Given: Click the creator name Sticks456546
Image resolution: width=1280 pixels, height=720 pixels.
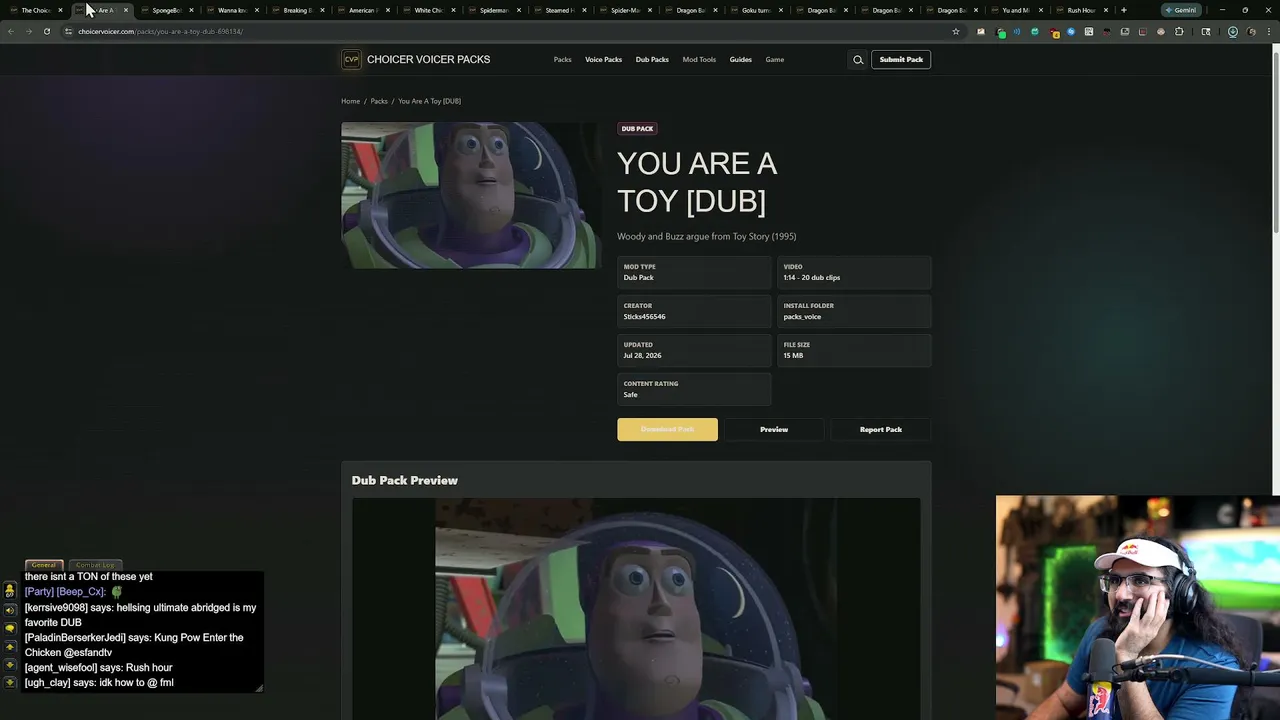Looking at the screenshot, I should (644, 317).
